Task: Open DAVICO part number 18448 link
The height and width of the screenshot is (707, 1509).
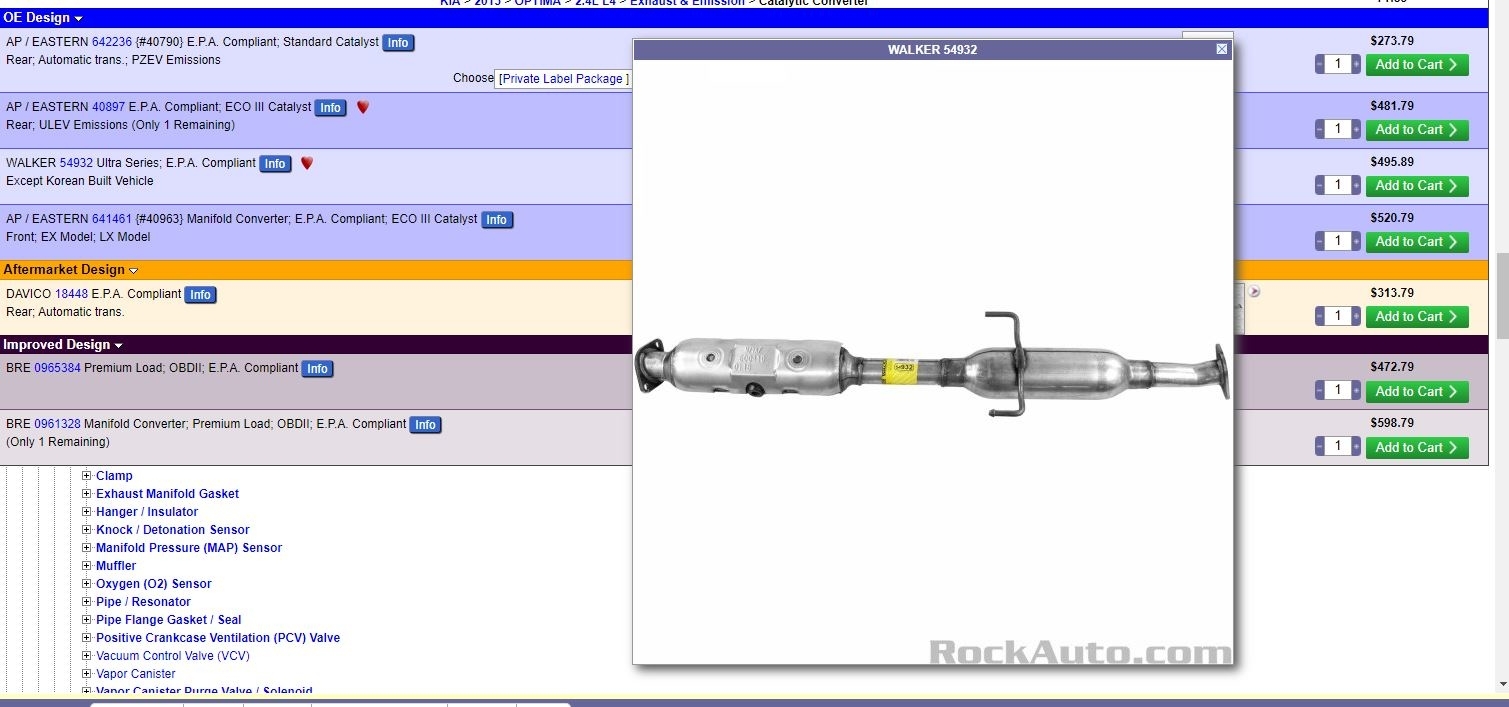Action: 72,293
